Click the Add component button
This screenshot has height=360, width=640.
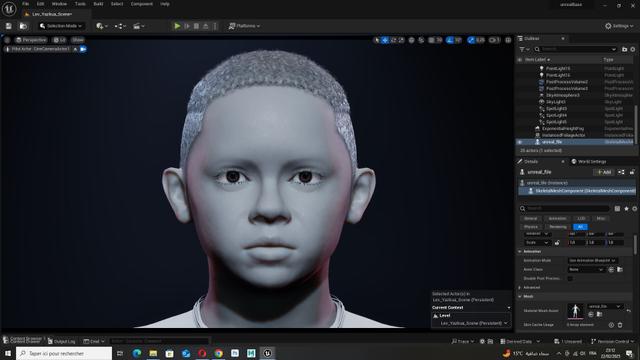(x=604, y=172)
